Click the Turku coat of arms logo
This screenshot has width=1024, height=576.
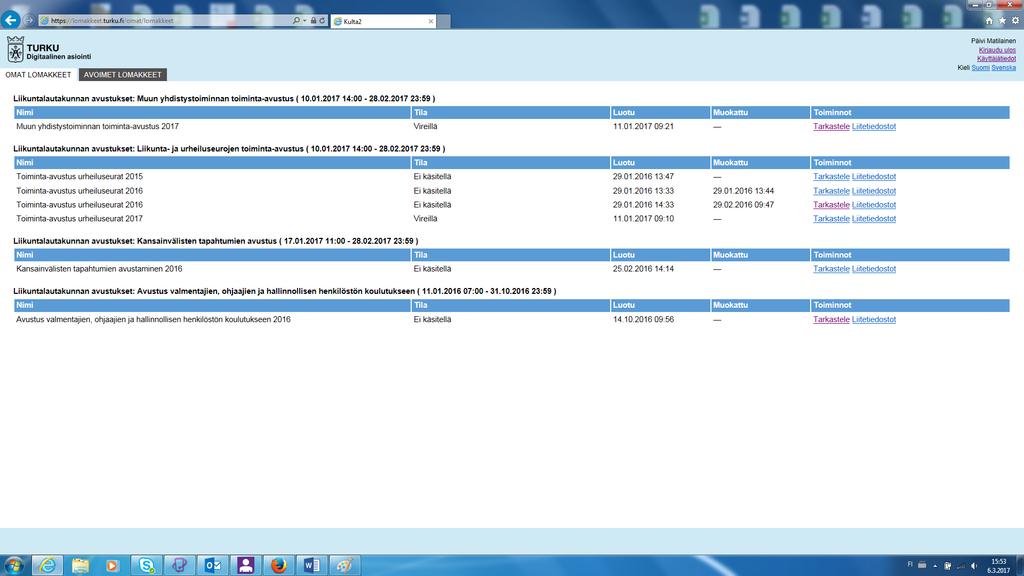click(x=15, y=50)
